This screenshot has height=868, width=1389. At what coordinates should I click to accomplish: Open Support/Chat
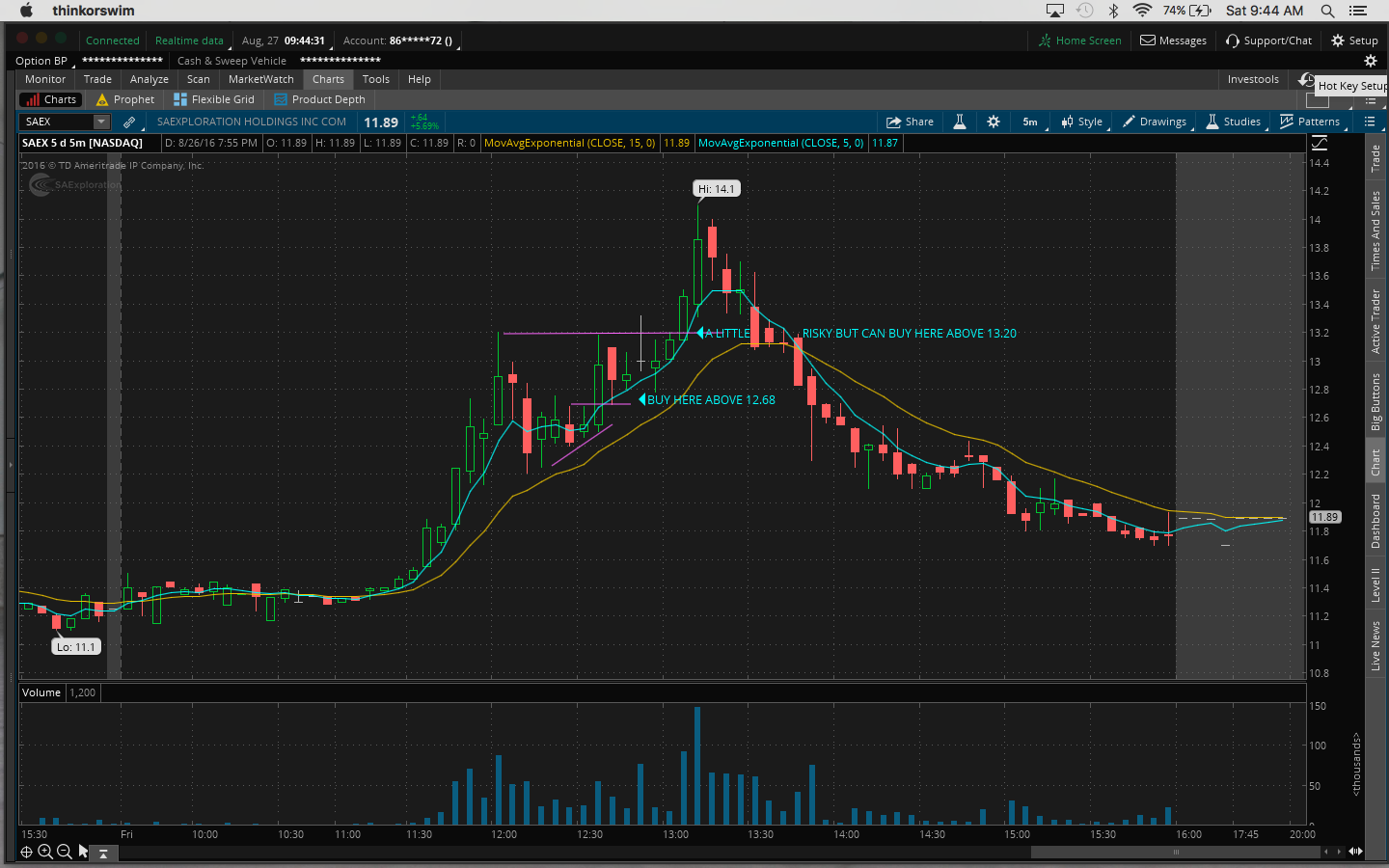pos(1269,41)
